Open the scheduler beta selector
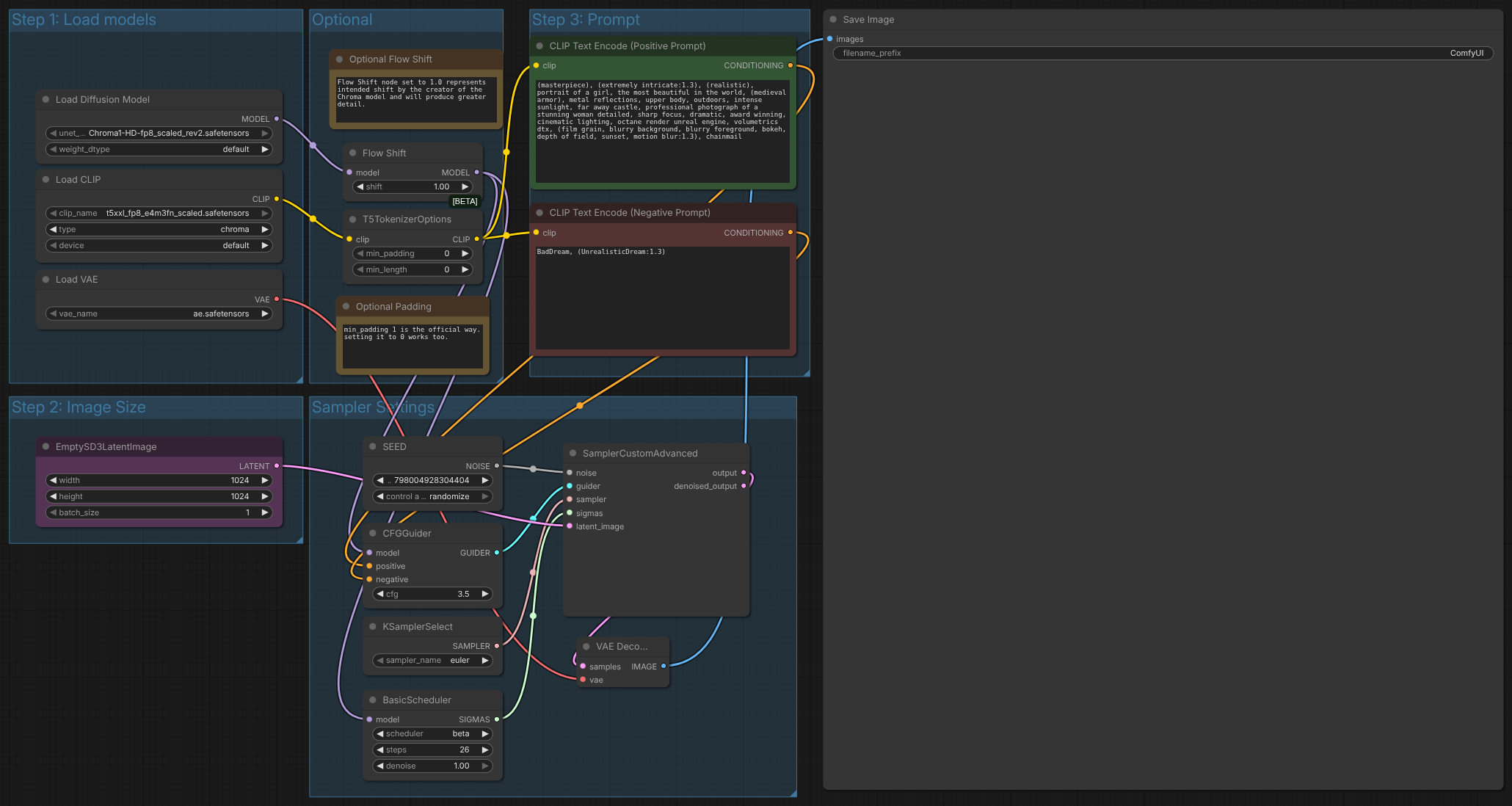This screenshot has width=1512, height=806. (x=432, y=734)
